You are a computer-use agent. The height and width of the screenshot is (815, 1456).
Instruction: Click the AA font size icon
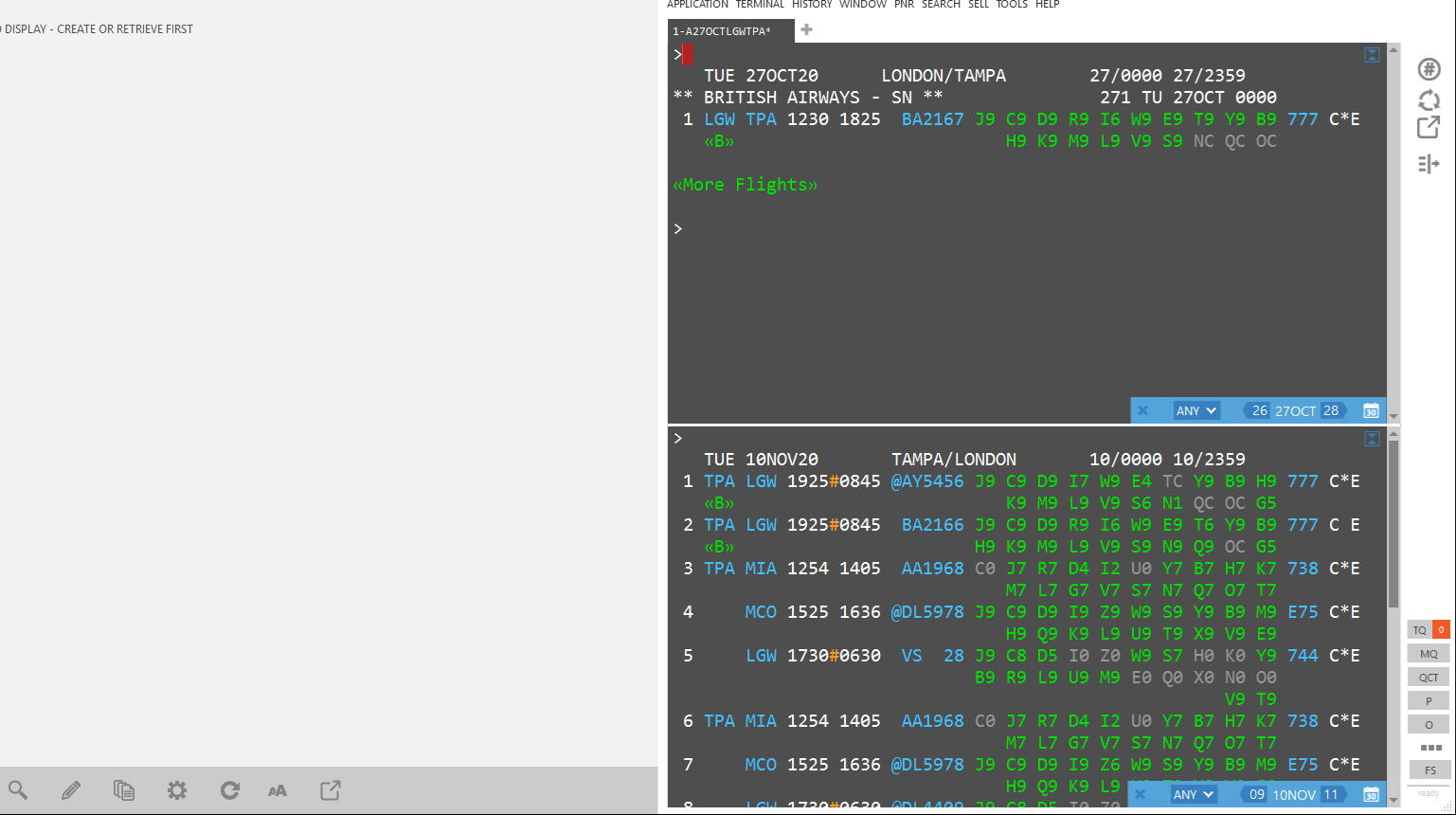point(278,790)
